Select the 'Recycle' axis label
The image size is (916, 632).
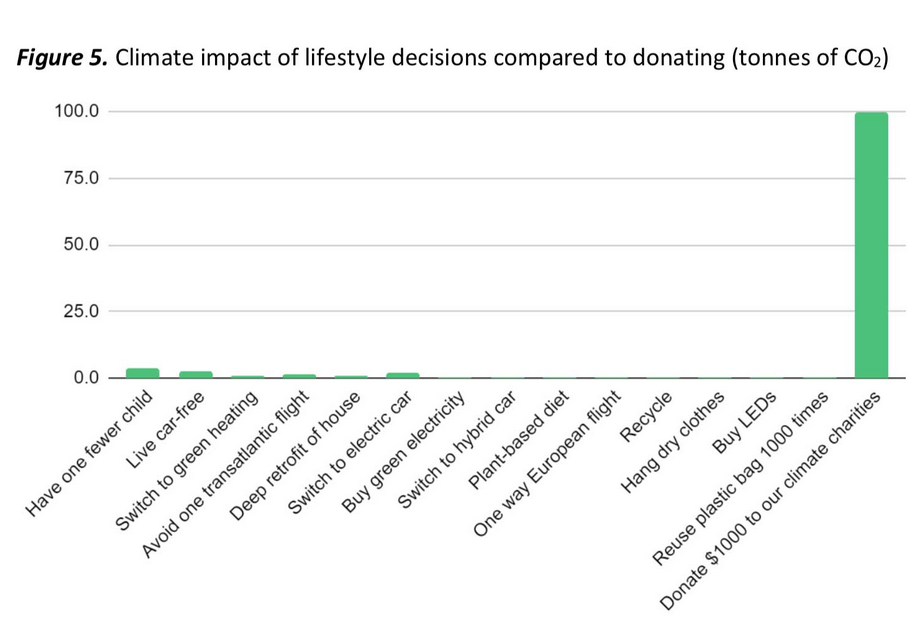(646, 417)
